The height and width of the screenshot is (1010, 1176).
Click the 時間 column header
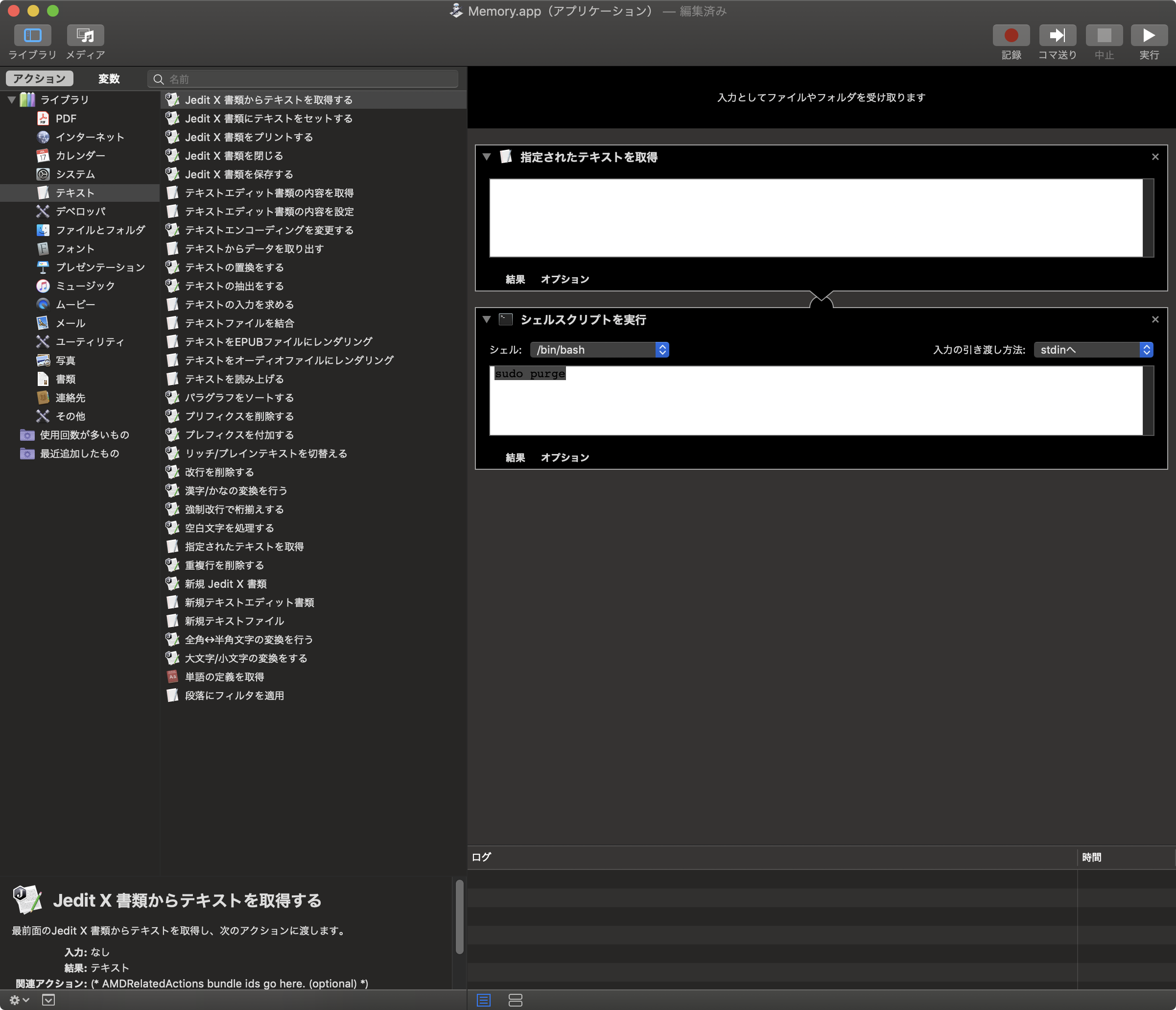(1126, 857)
